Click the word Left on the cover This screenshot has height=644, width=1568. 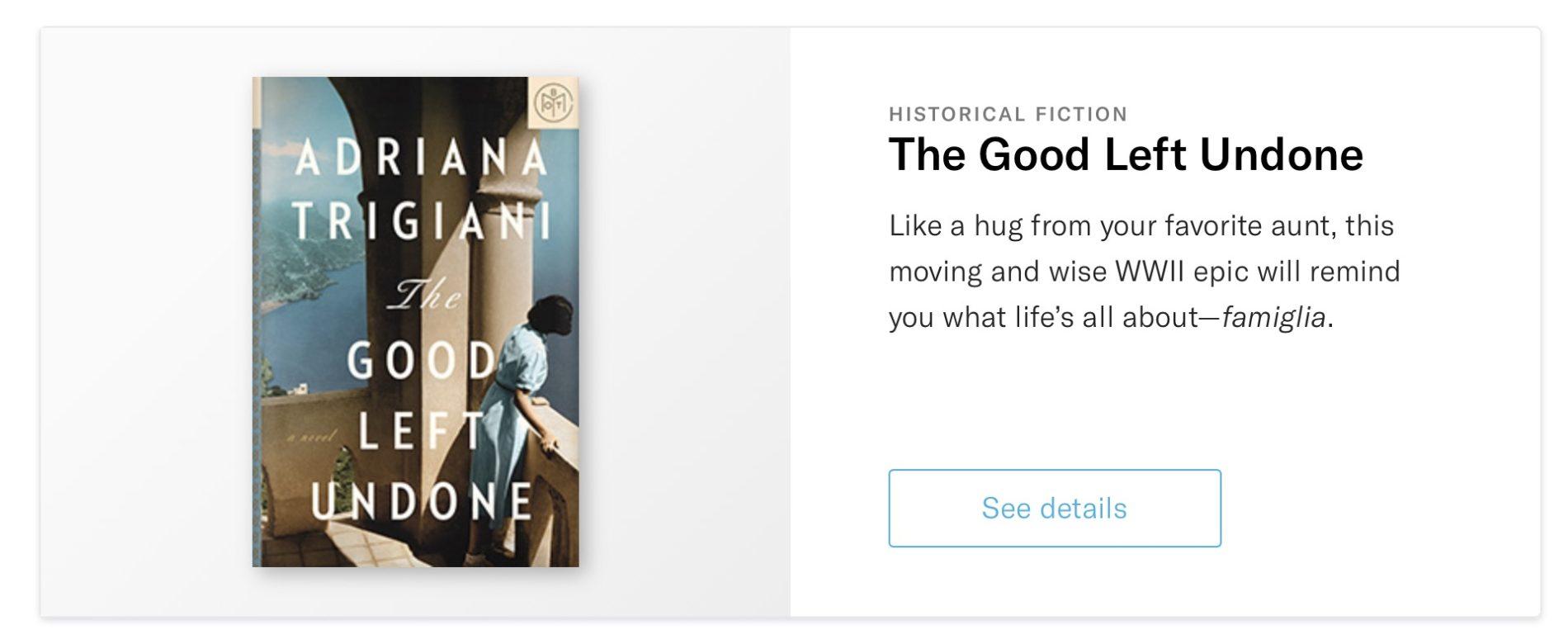coord(419,429)
